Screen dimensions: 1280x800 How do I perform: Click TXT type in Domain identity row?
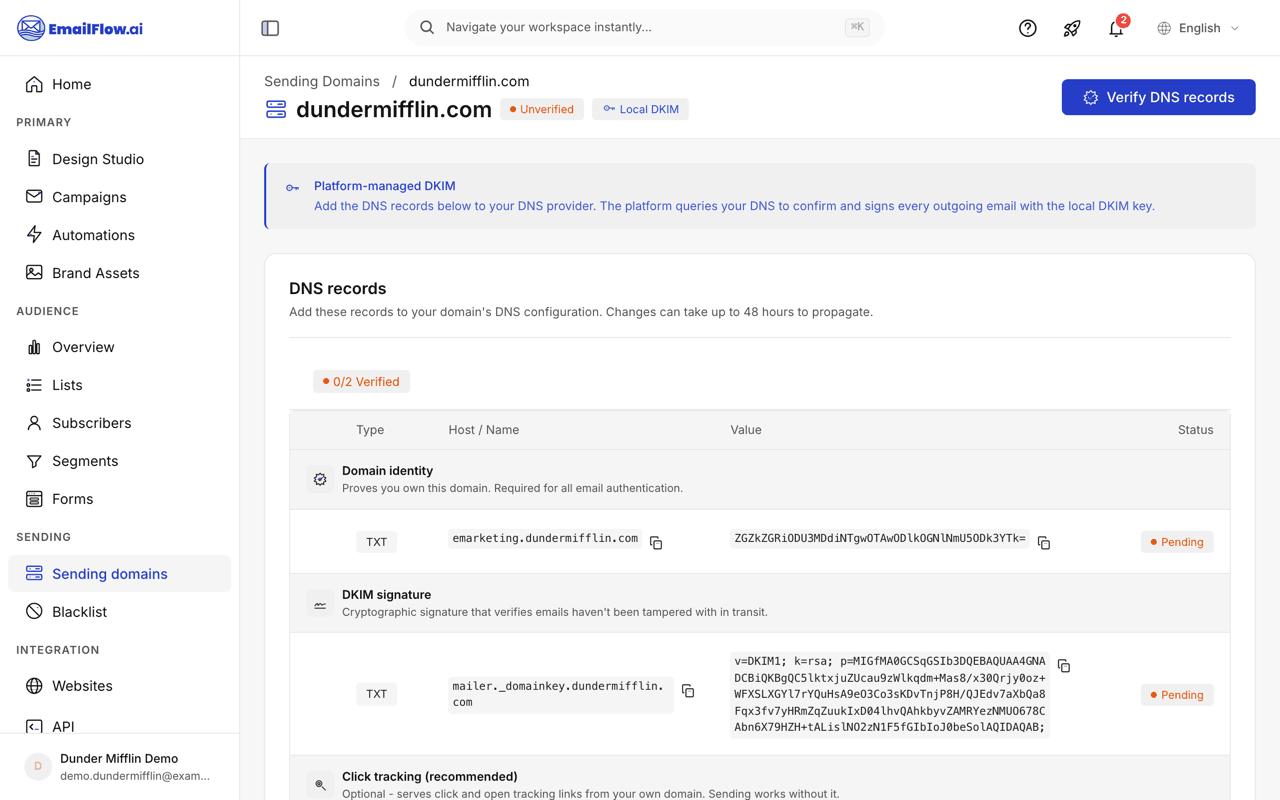(376, 542)
